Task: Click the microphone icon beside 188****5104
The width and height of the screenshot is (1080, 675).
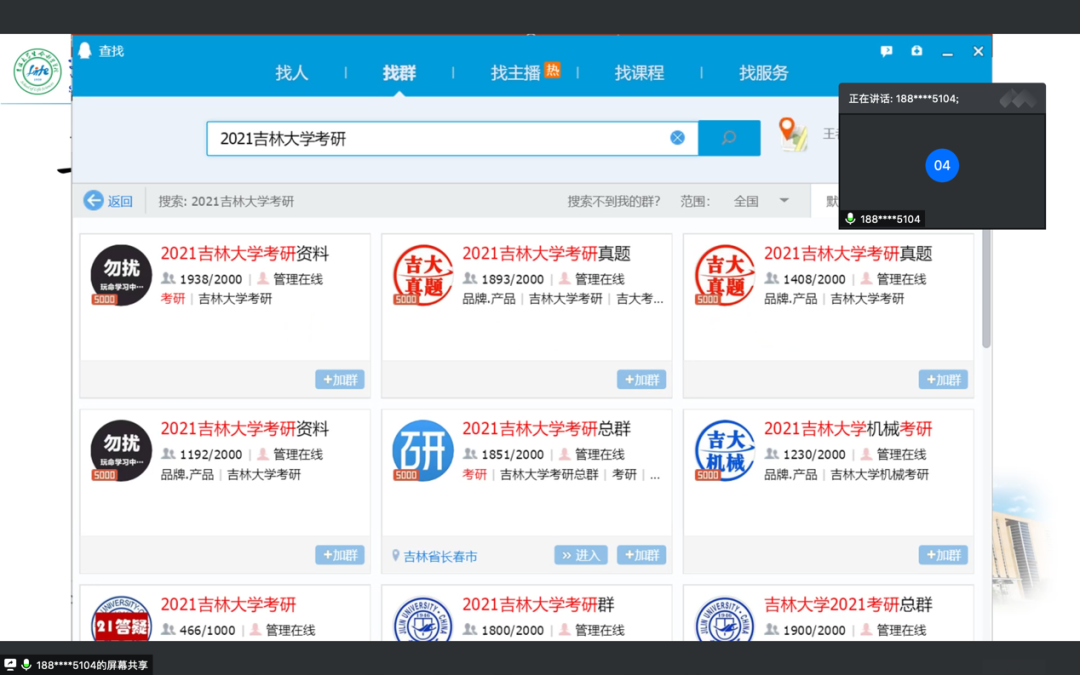Action: pos(850,219)
